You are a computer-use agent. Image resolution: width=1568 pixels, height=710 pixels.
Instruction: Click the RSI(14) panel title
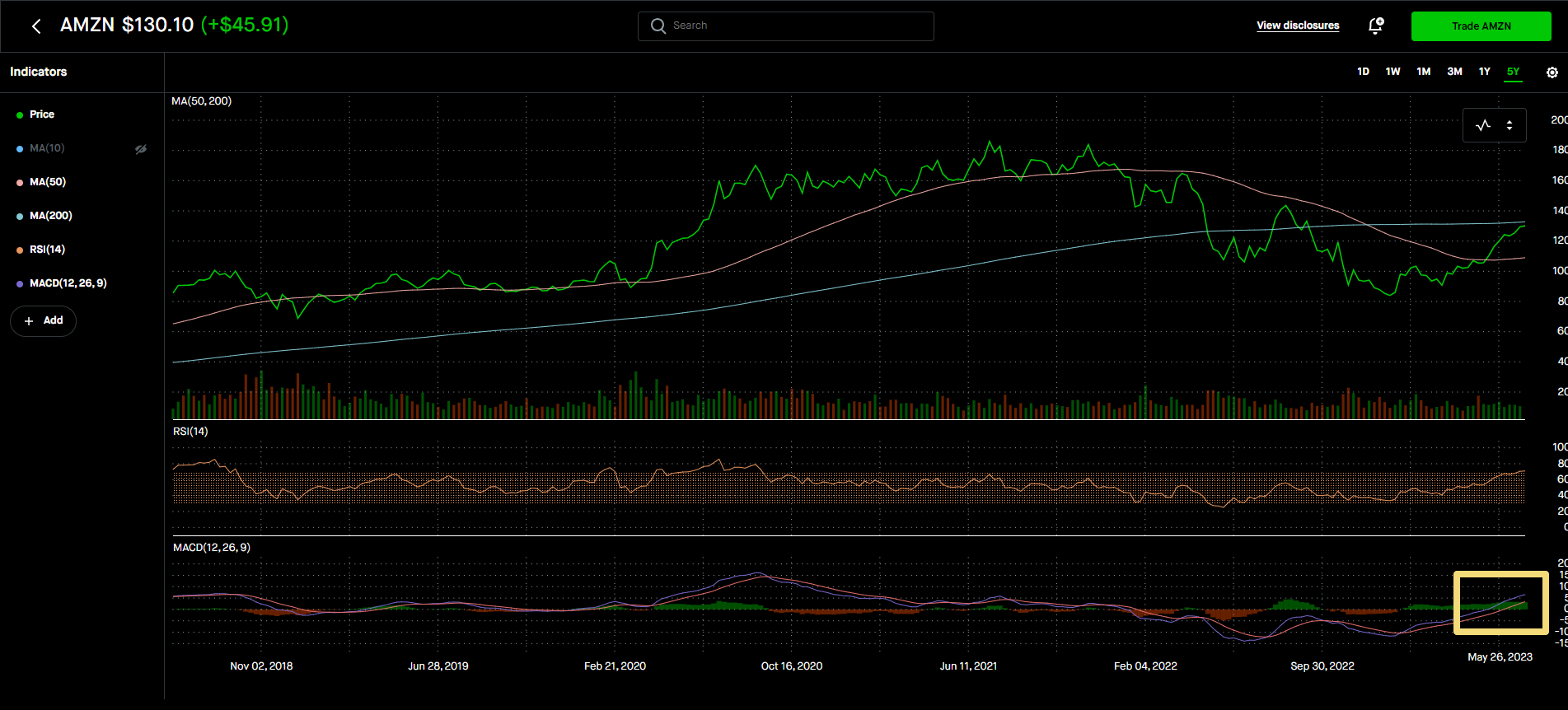190,432
